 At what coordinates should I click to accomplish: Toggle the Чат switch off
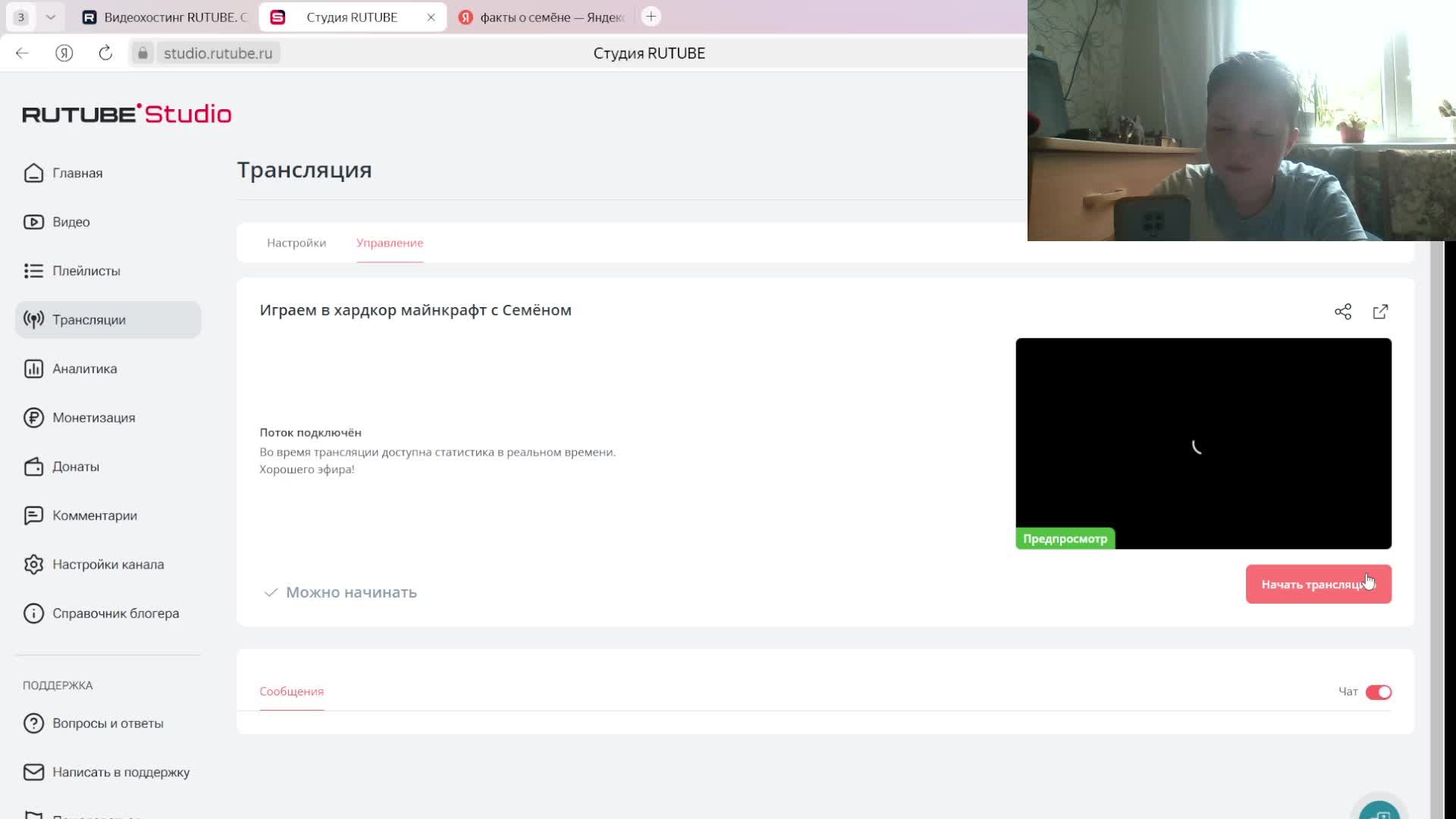point(1378,692)
